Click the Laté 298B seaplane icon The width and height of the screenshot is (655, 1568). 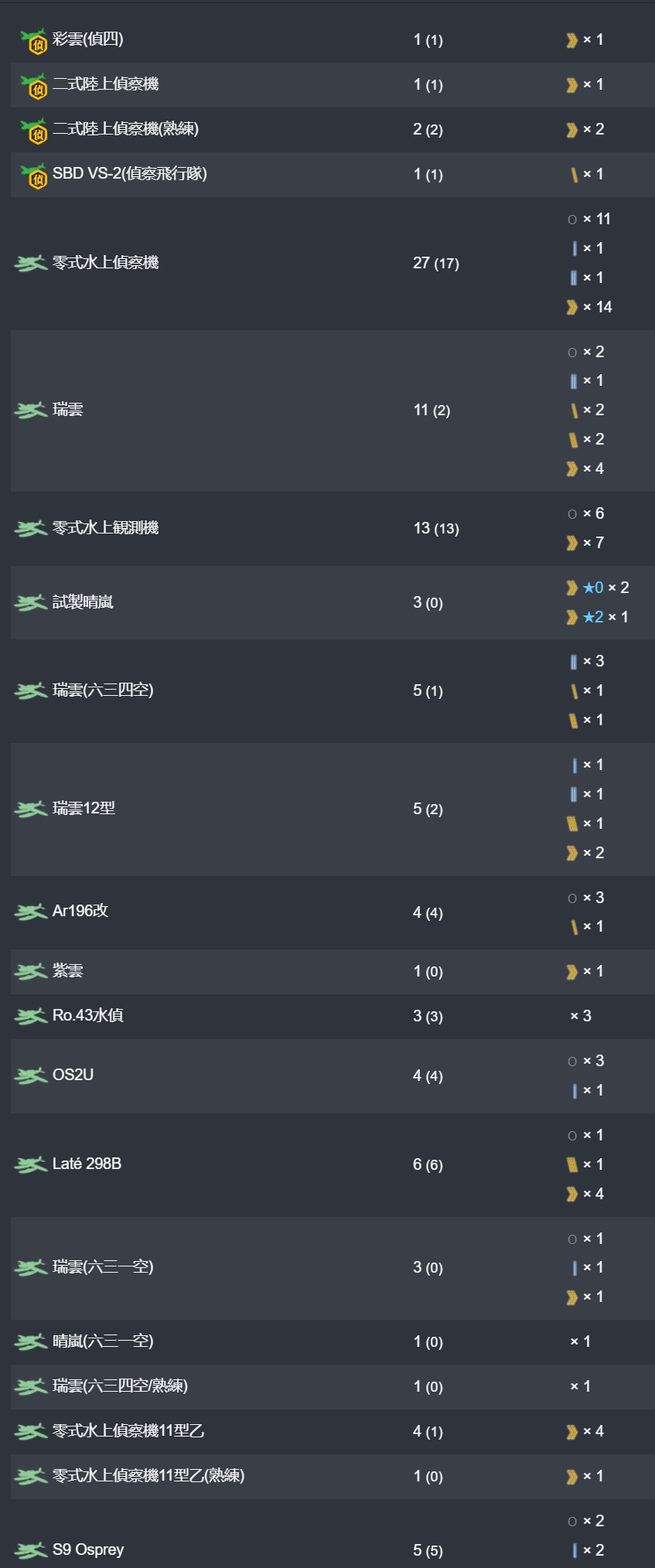[x=31, y=1164]
